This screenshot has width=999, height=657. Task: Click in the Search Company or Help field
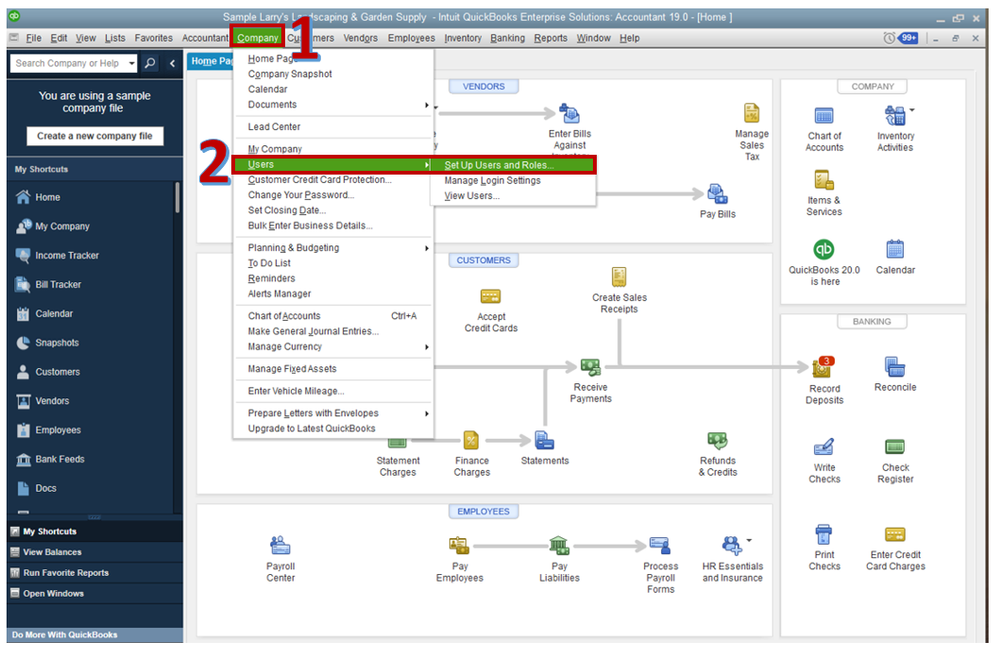[69, 63]
